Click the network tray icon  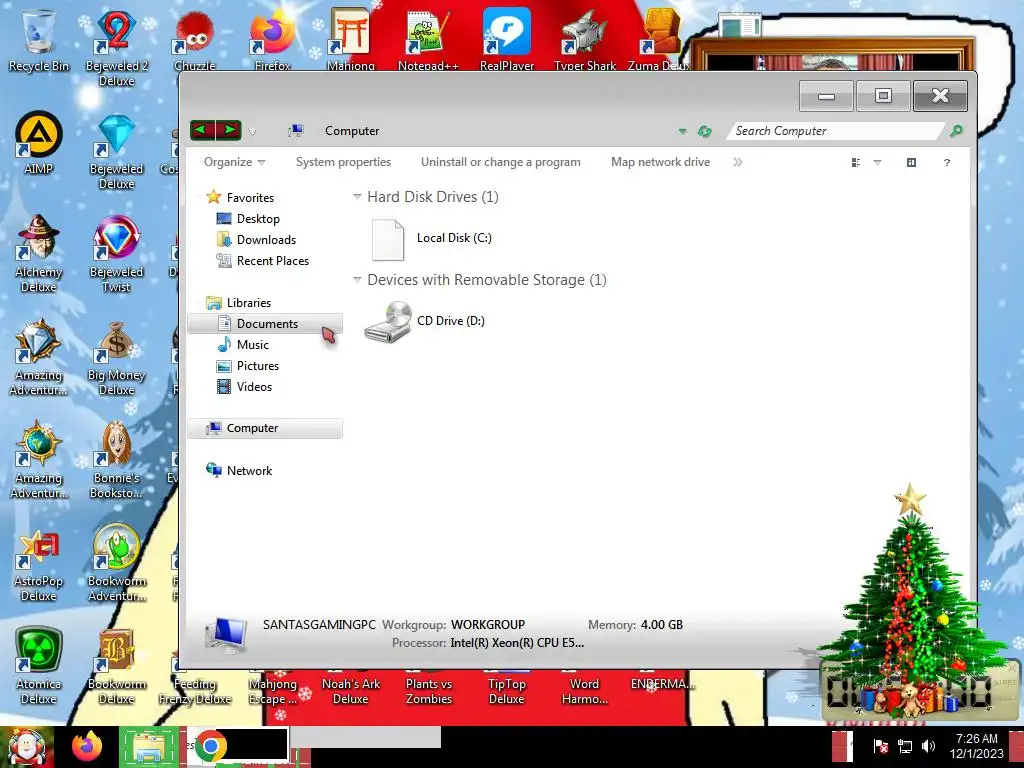[905, 746]
